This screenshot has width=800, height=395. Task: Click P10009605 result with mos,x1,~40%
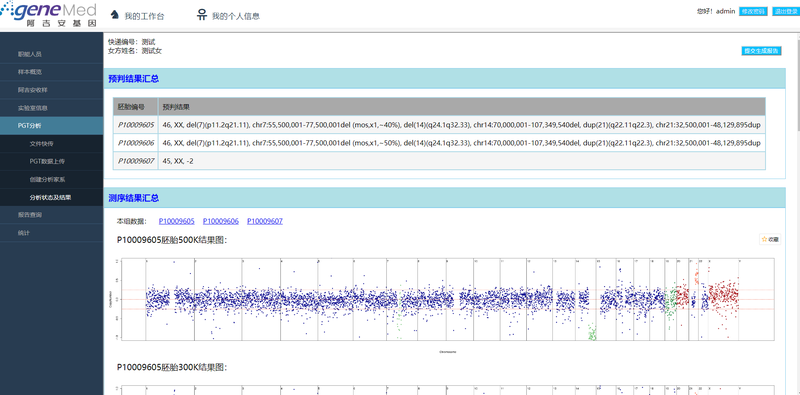[462, 125]
